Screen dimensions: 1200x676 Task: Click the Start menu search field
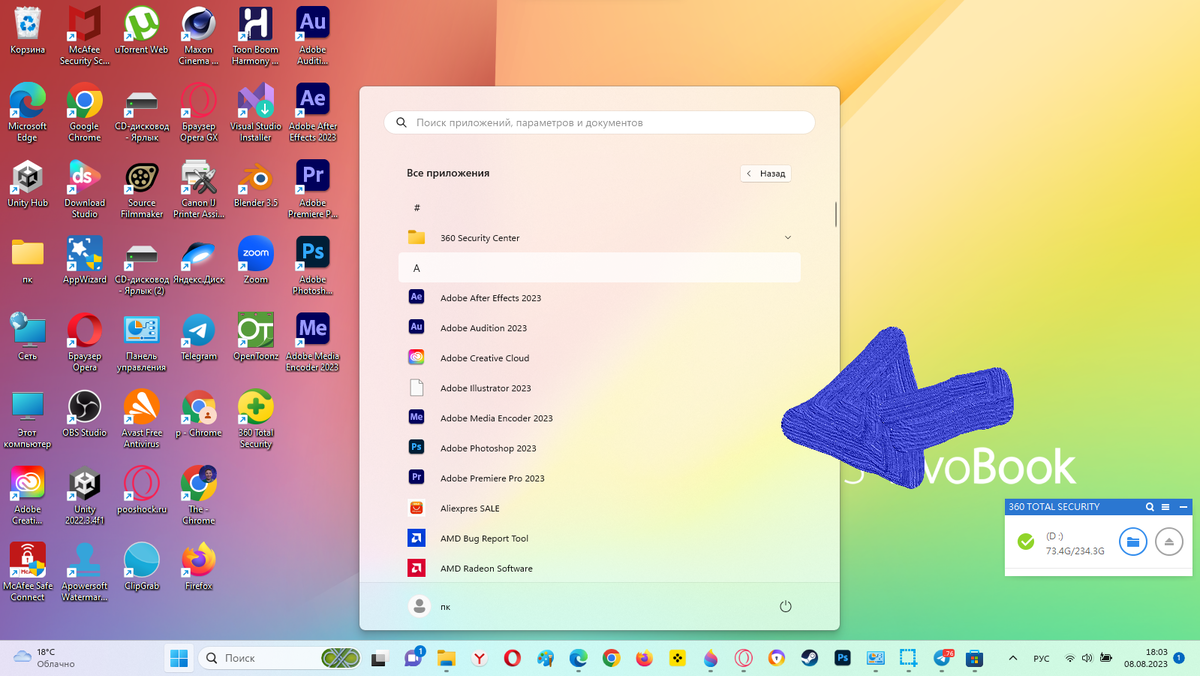pos(599,122)
